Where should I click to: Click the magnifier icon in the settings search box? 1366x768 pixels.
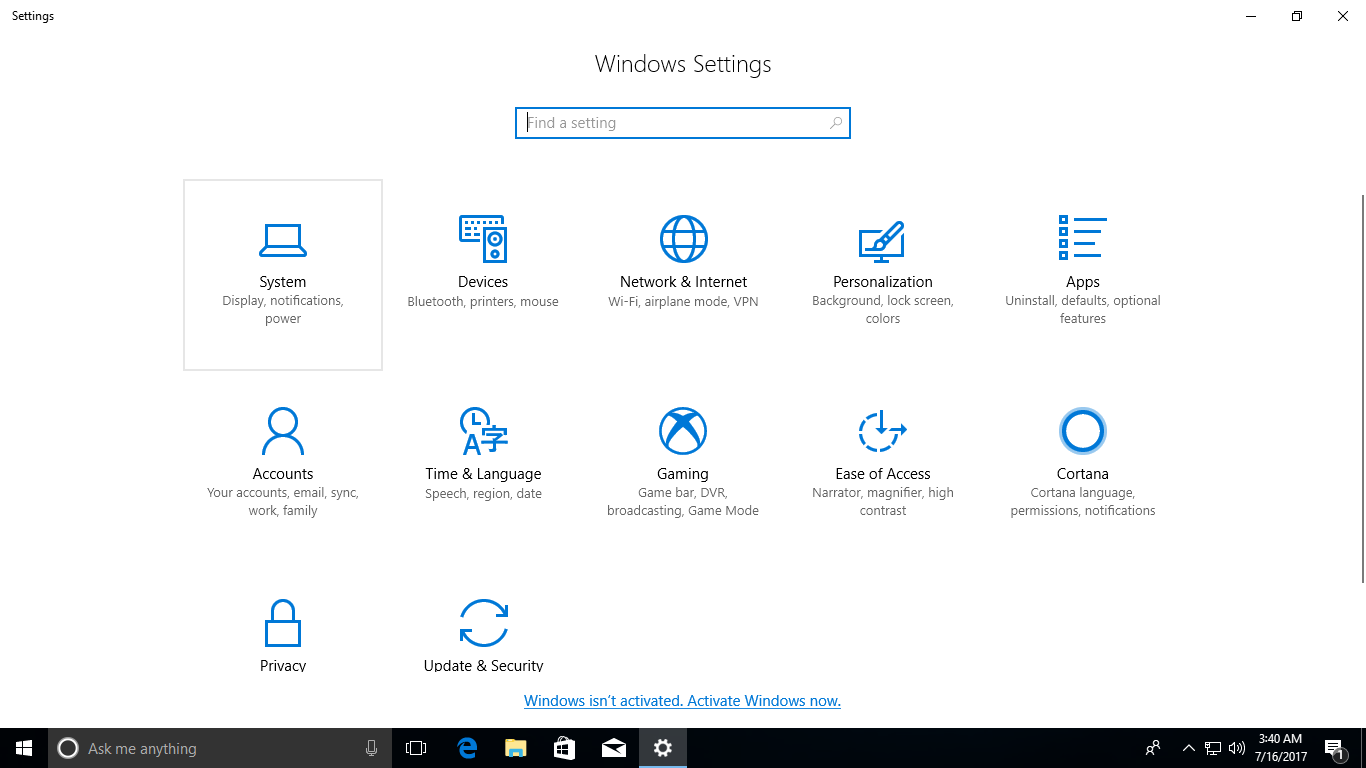tap(836, 123)
